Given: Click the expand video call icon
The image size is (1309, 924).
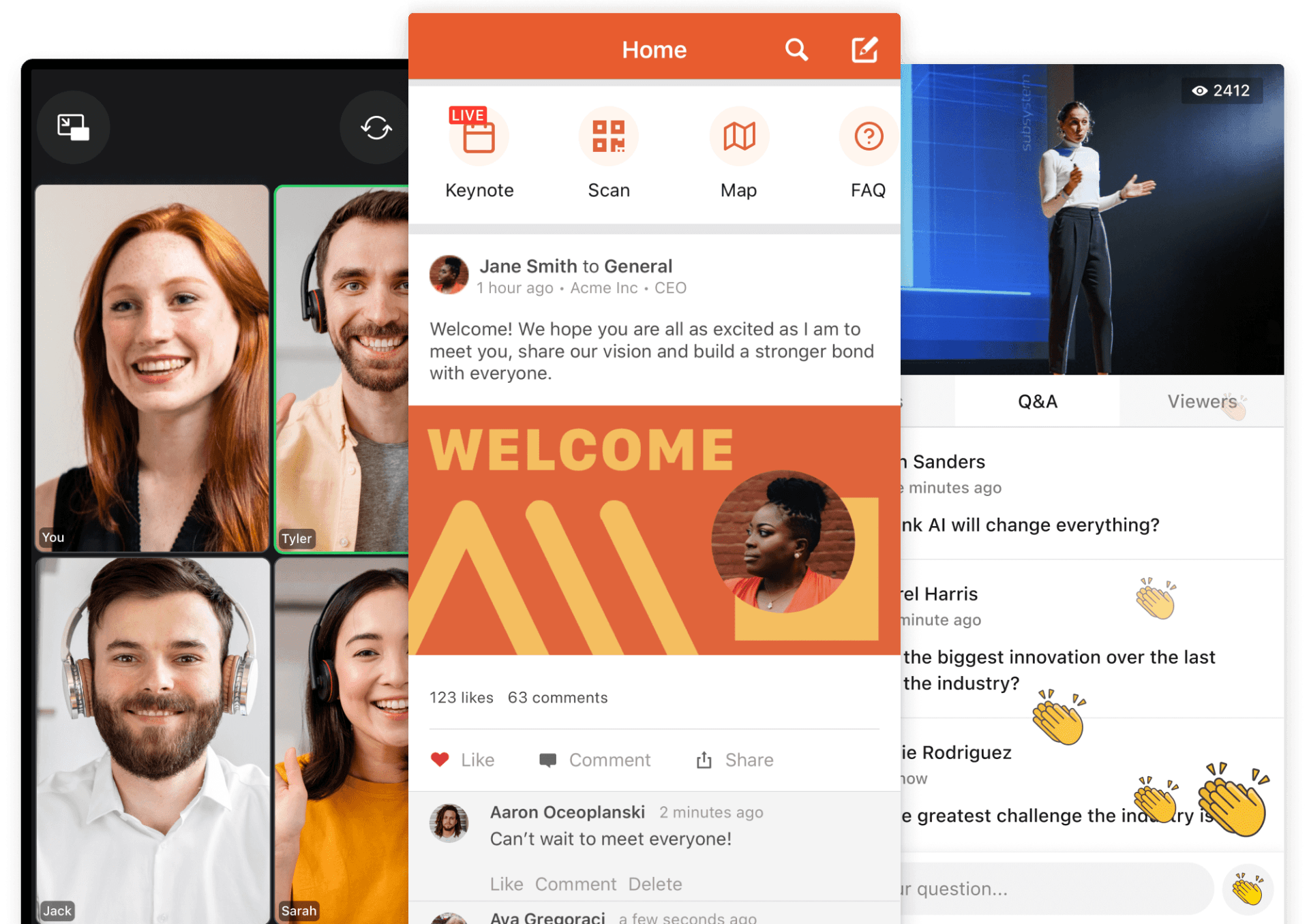Looking at the screenshot, I should [x=74, y=126].
